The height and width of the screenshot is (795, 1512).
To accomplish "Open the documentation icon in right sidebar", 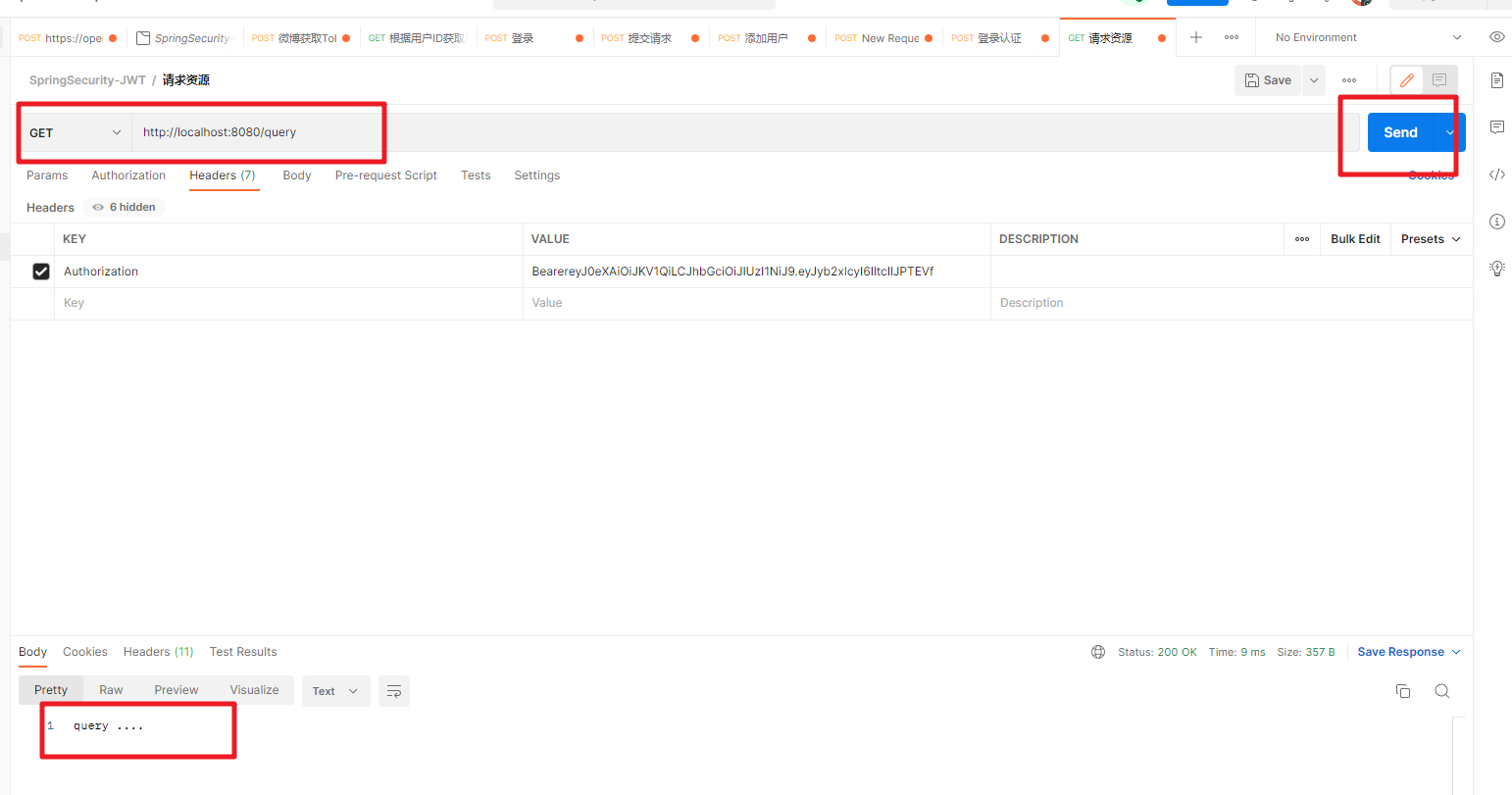I will [1496, 80].
